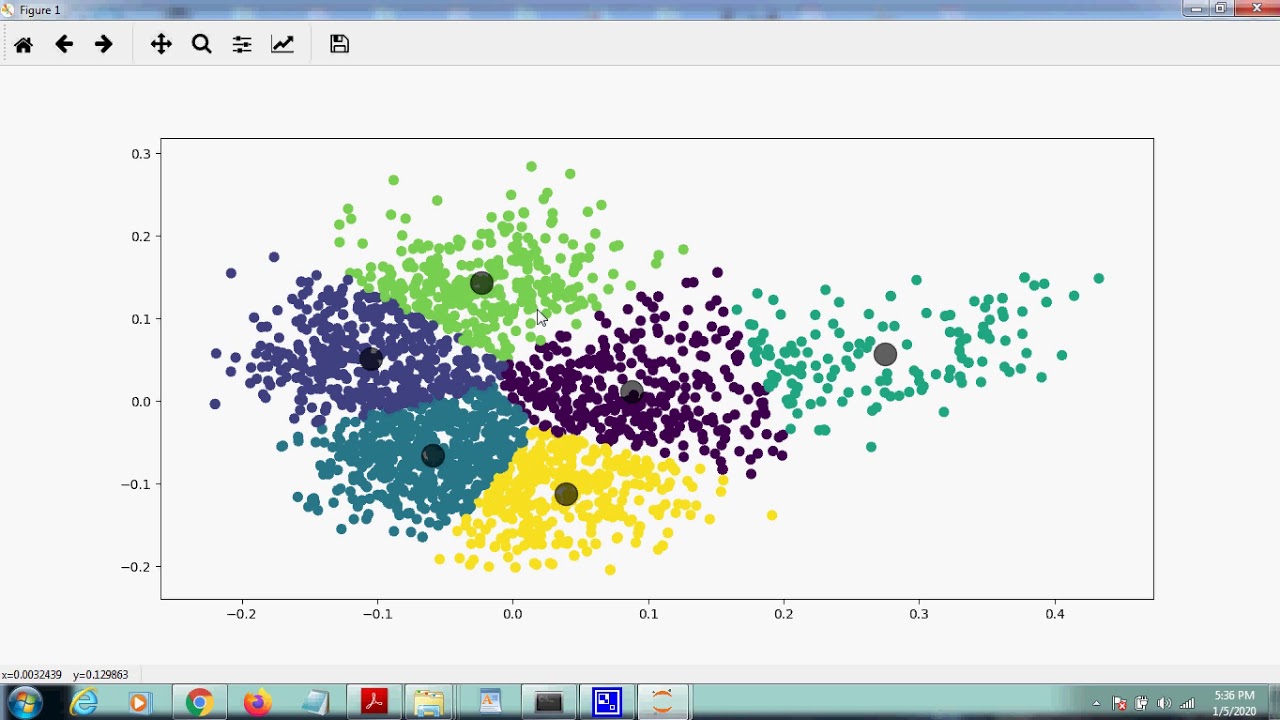Click the y-axis tick label 0.1
The image size is (1280, 720).
(141, 319)
